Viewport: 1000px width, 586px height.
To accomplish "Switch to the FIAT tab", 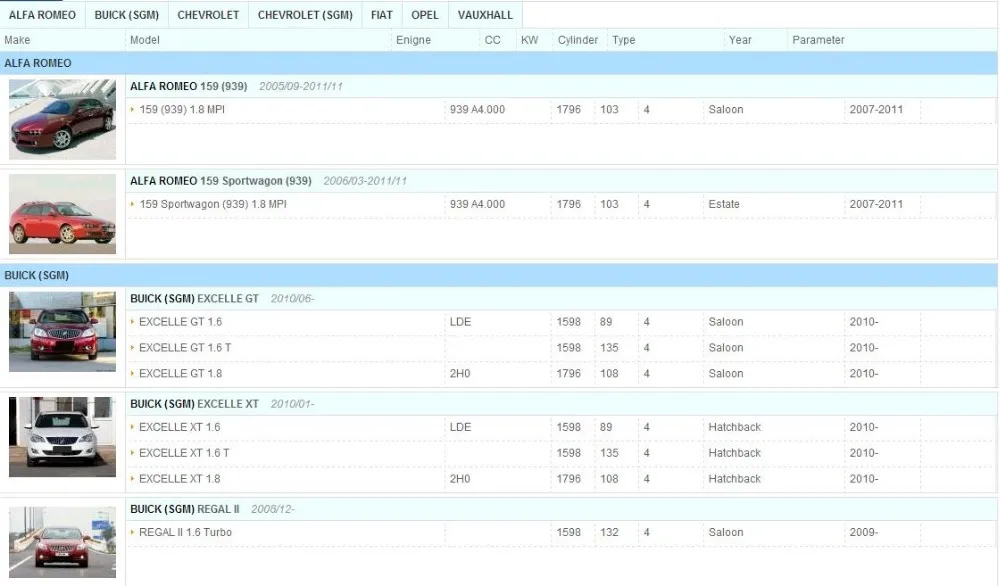I will click(381, 15).
